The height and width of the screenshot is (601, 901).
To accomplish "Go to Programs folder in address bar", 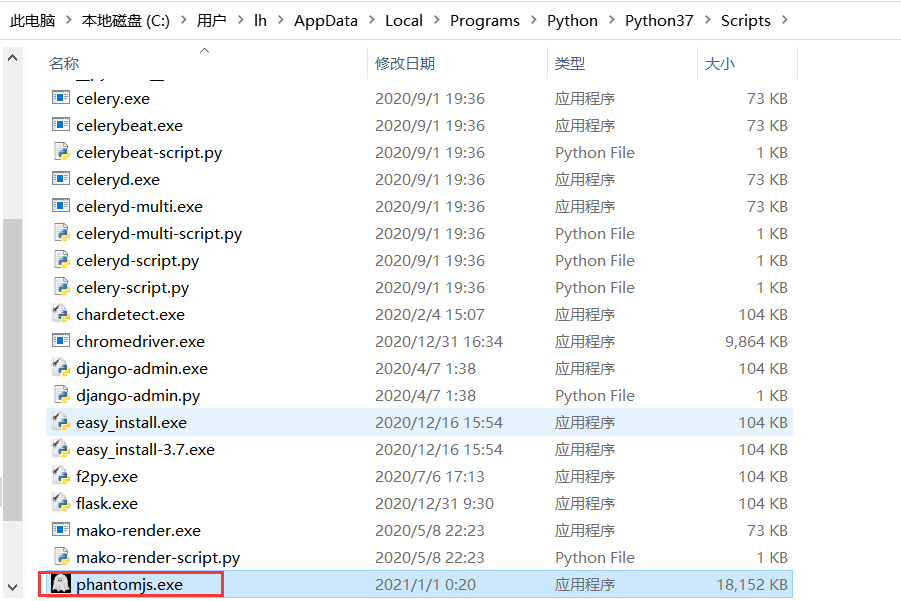I will 485,21.
